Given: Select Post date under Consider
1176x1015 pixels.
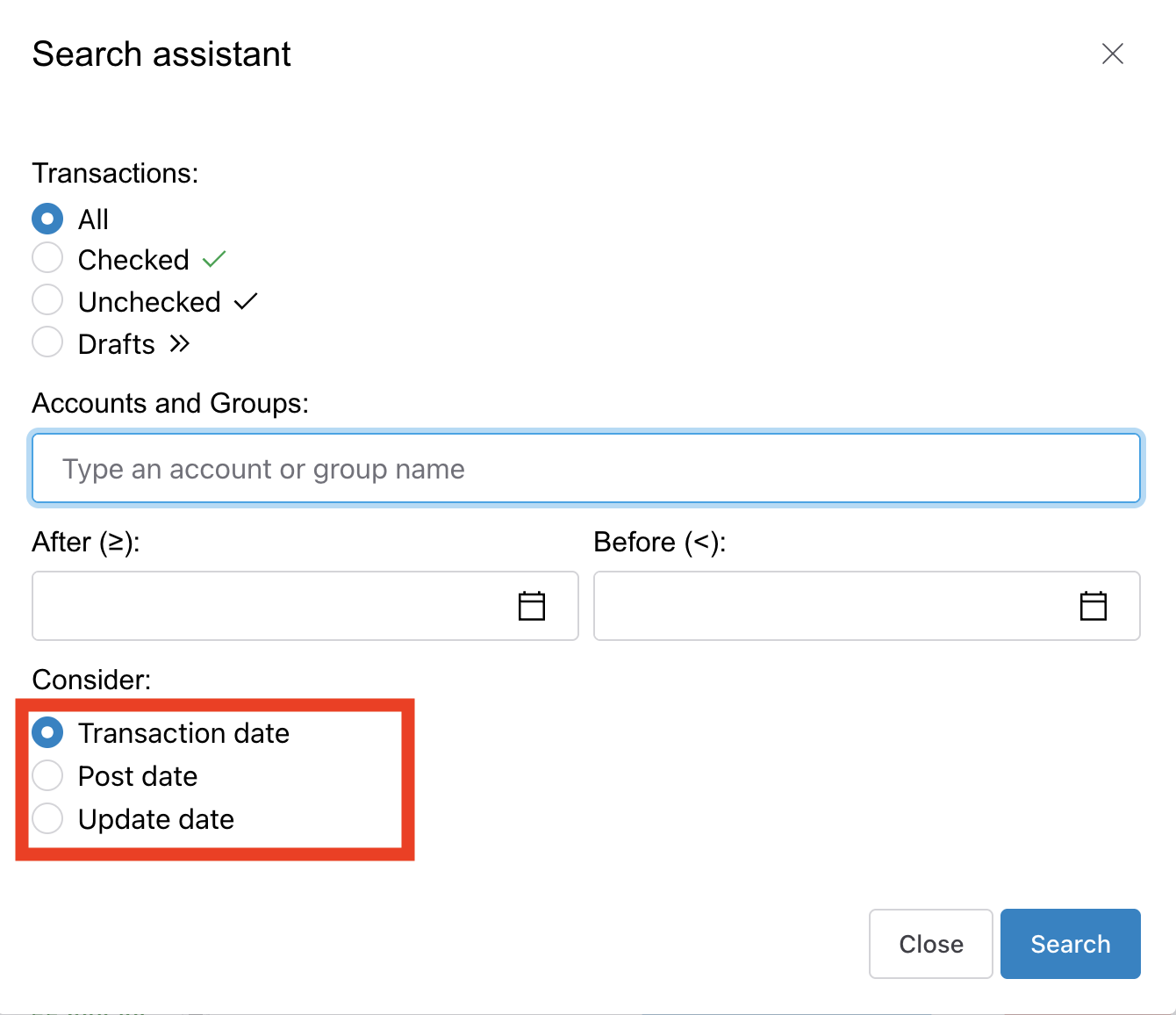Looking at the screenshot, I should 47,774.
